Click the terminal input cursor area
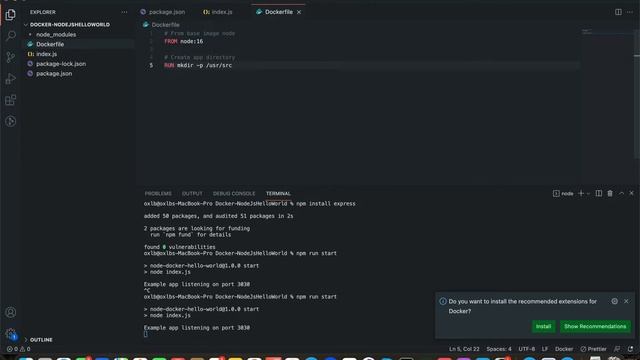Viewport: 640px width, 360px height. tap(146, 334)
